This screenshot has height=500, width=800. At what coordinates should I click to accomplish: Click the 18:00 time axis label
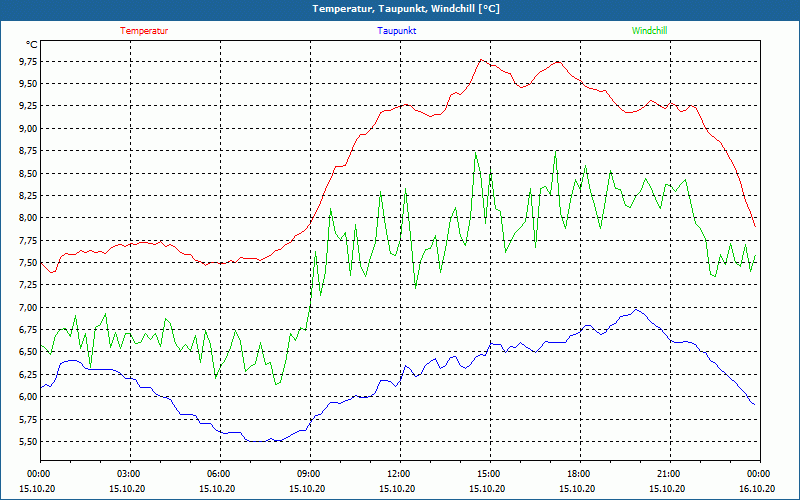point(580,473)
